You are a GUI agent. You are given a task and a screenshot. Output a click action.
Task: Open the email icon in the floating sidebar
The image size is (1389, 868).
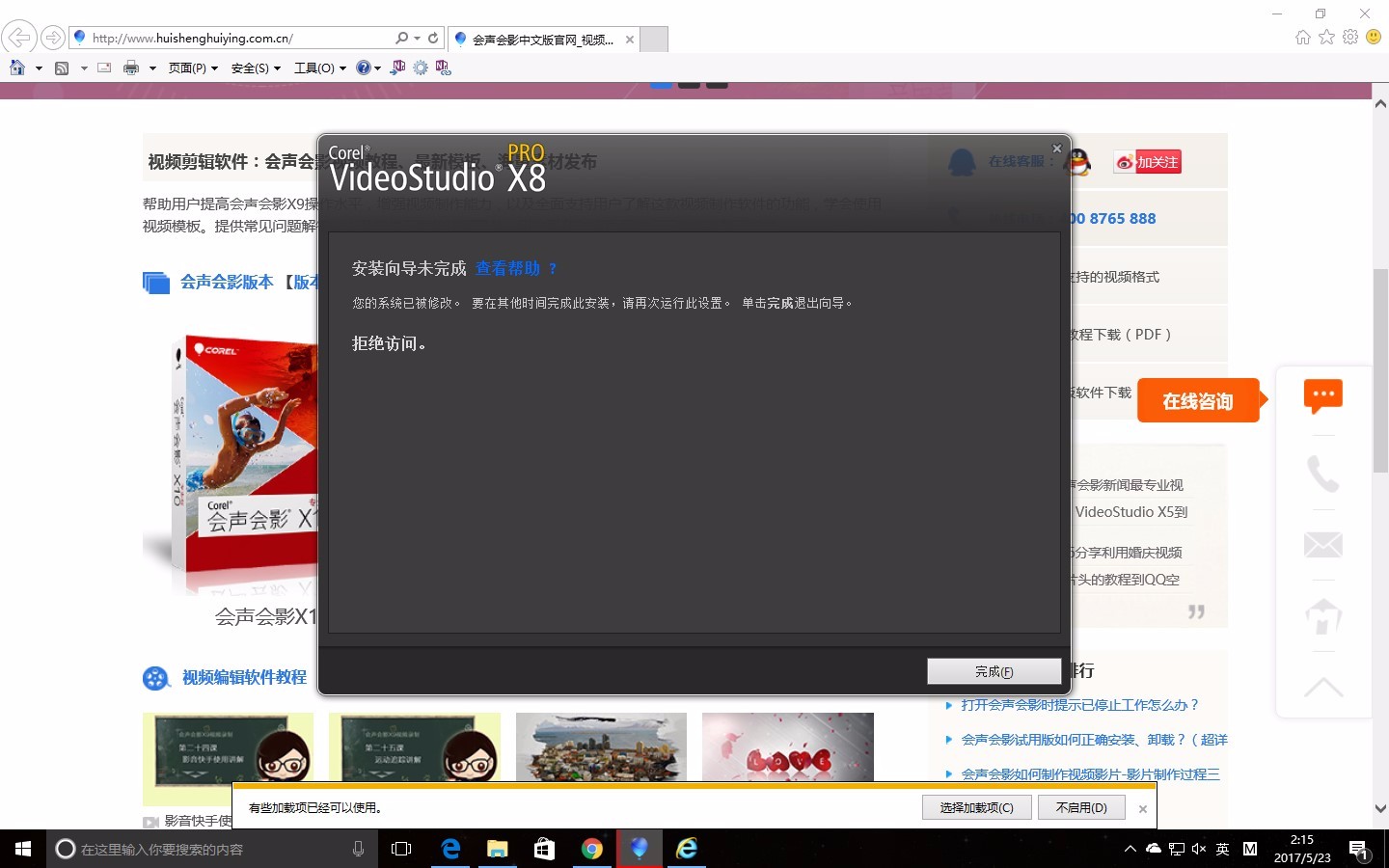(1322, 544)
